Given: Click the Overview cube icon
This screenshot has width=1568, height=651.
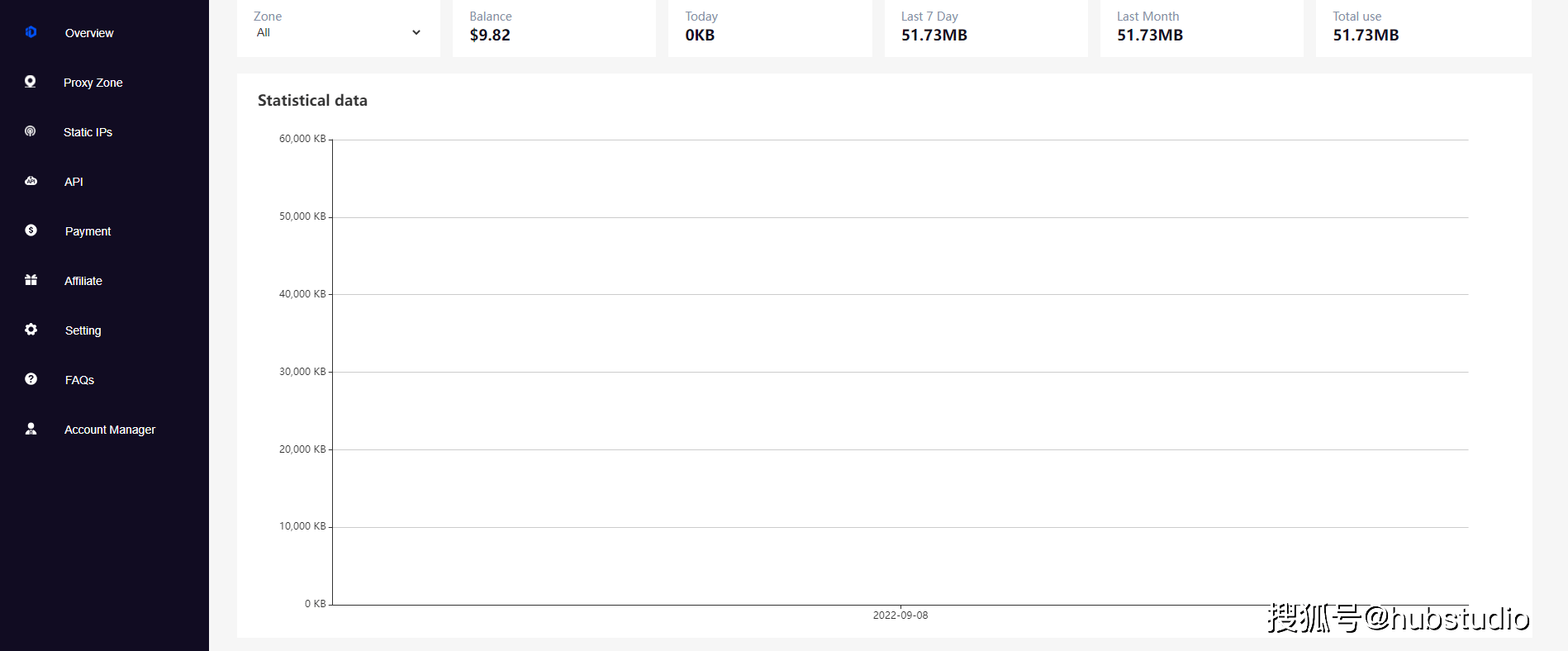Looking at the screenshot, I should pos(31,32).
